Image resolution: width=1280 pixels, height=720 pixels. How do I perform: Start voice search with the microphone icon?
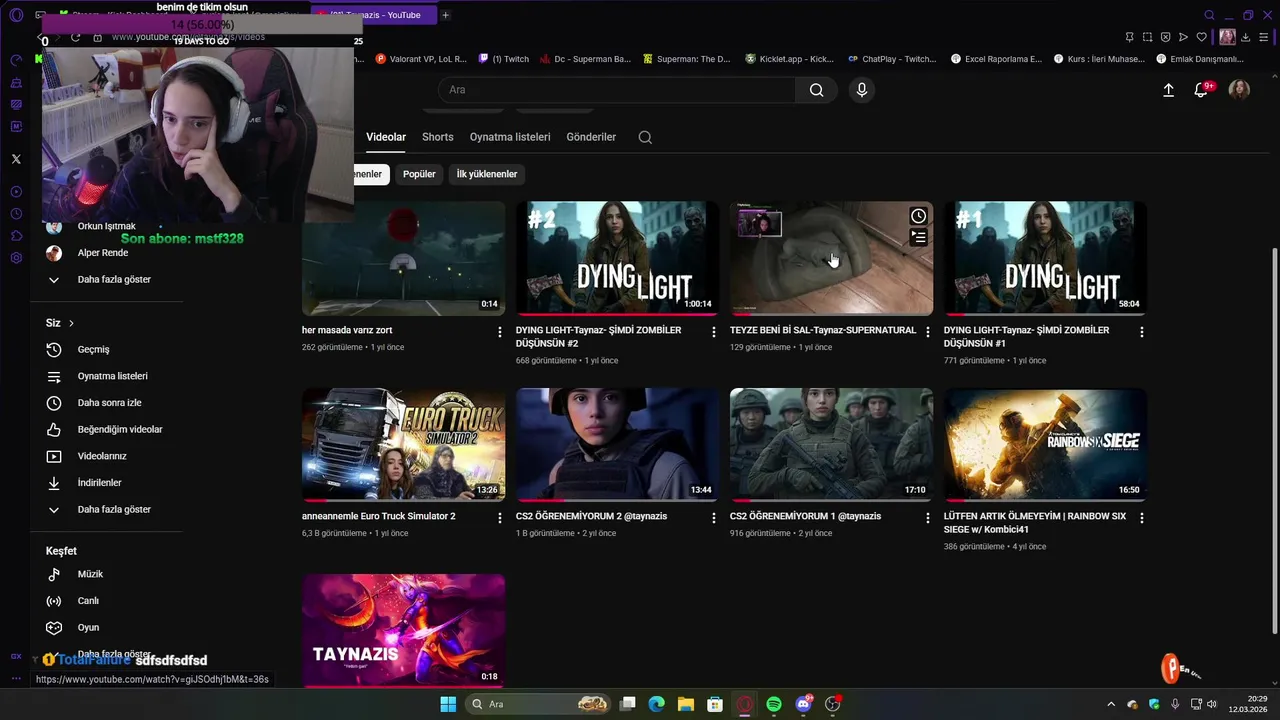point(862,90)
